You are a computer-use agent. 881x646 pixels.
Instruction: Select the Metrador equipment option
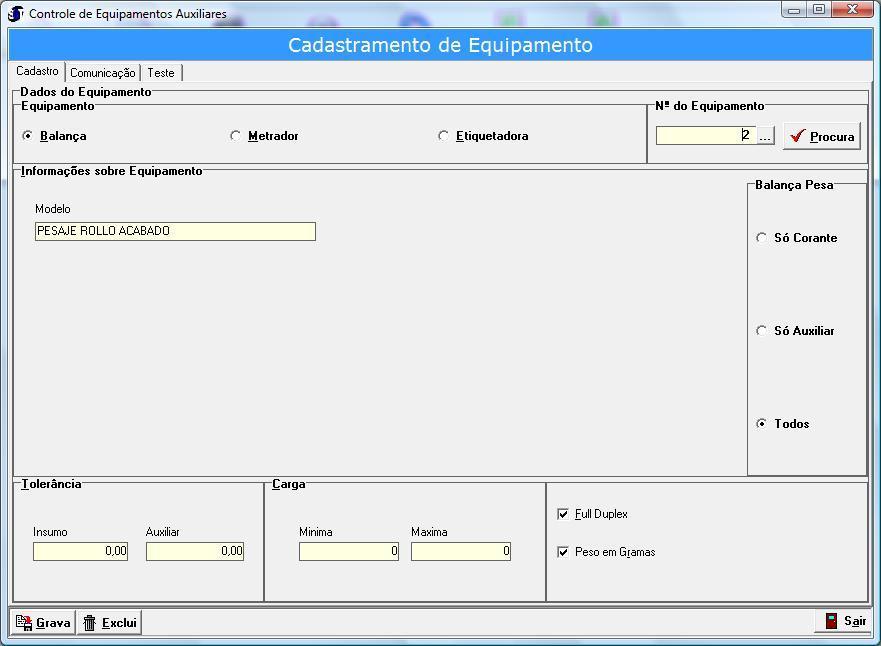point(236,136)
